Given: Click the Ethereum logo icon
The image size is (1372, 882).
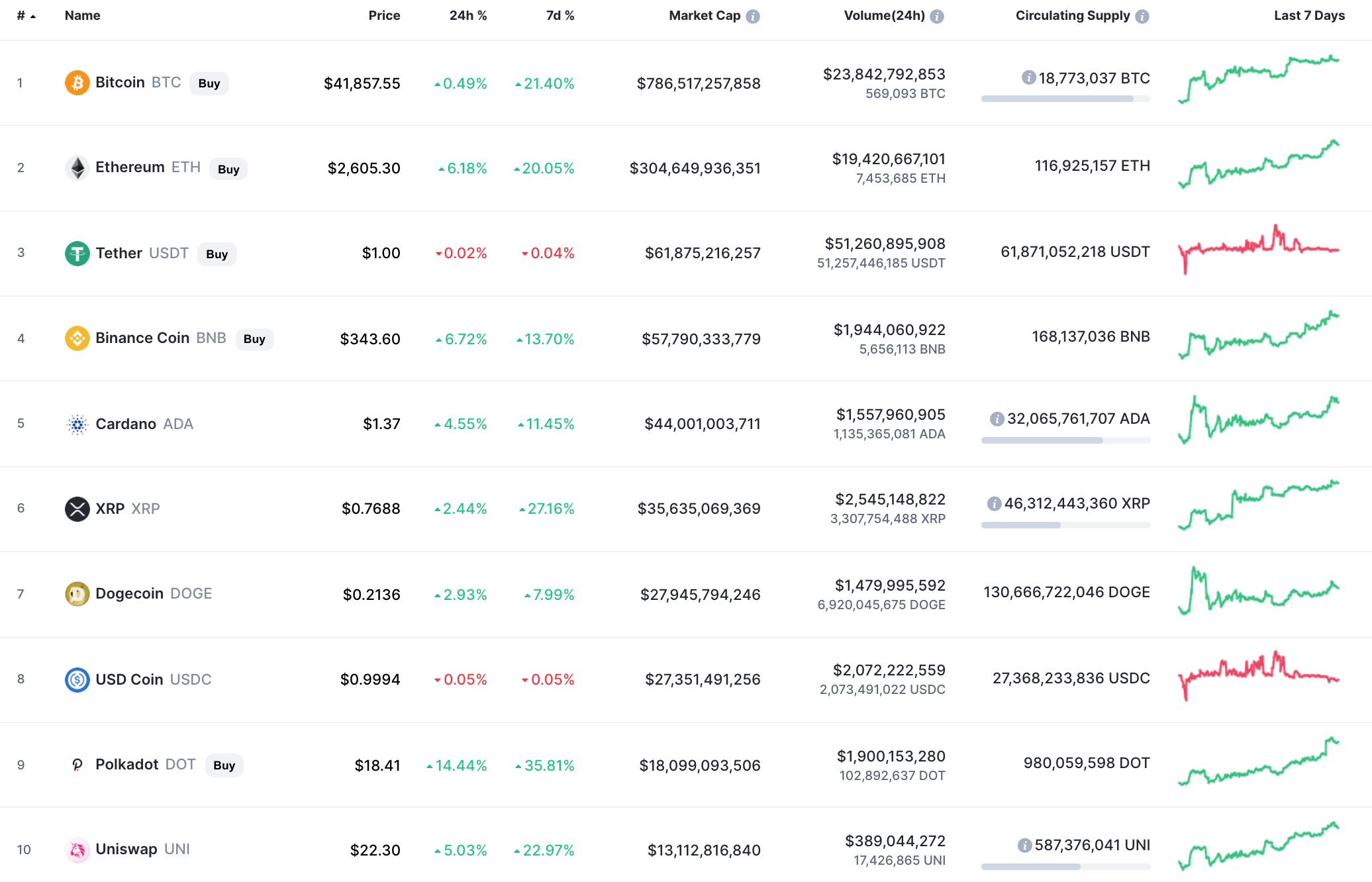Looking at the screenshot, I should click(77, 168).
